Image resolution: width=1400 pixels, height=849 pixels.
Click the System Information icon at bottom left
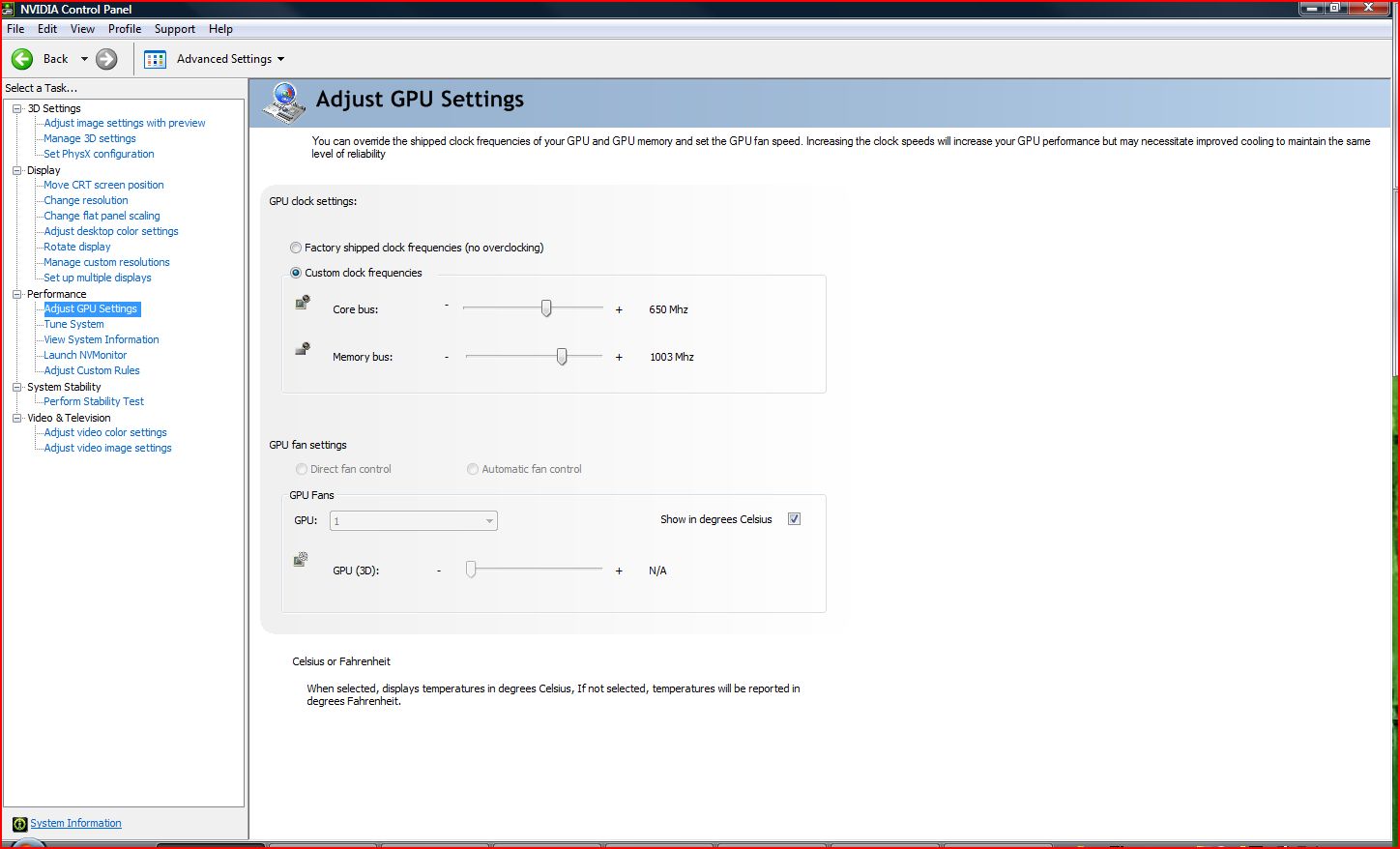[x=19, y=824]
